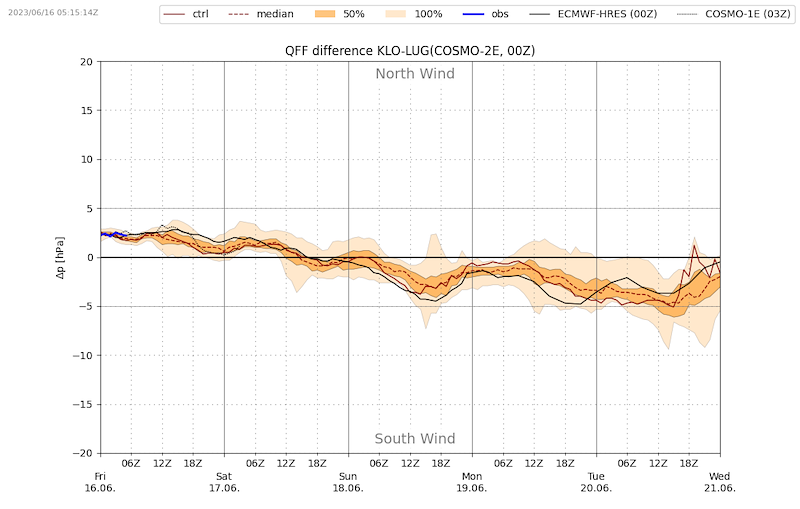The height and width of the screenshot is (509, 800).
Task: Click the legend label 'median'
Action: [275, 14]
